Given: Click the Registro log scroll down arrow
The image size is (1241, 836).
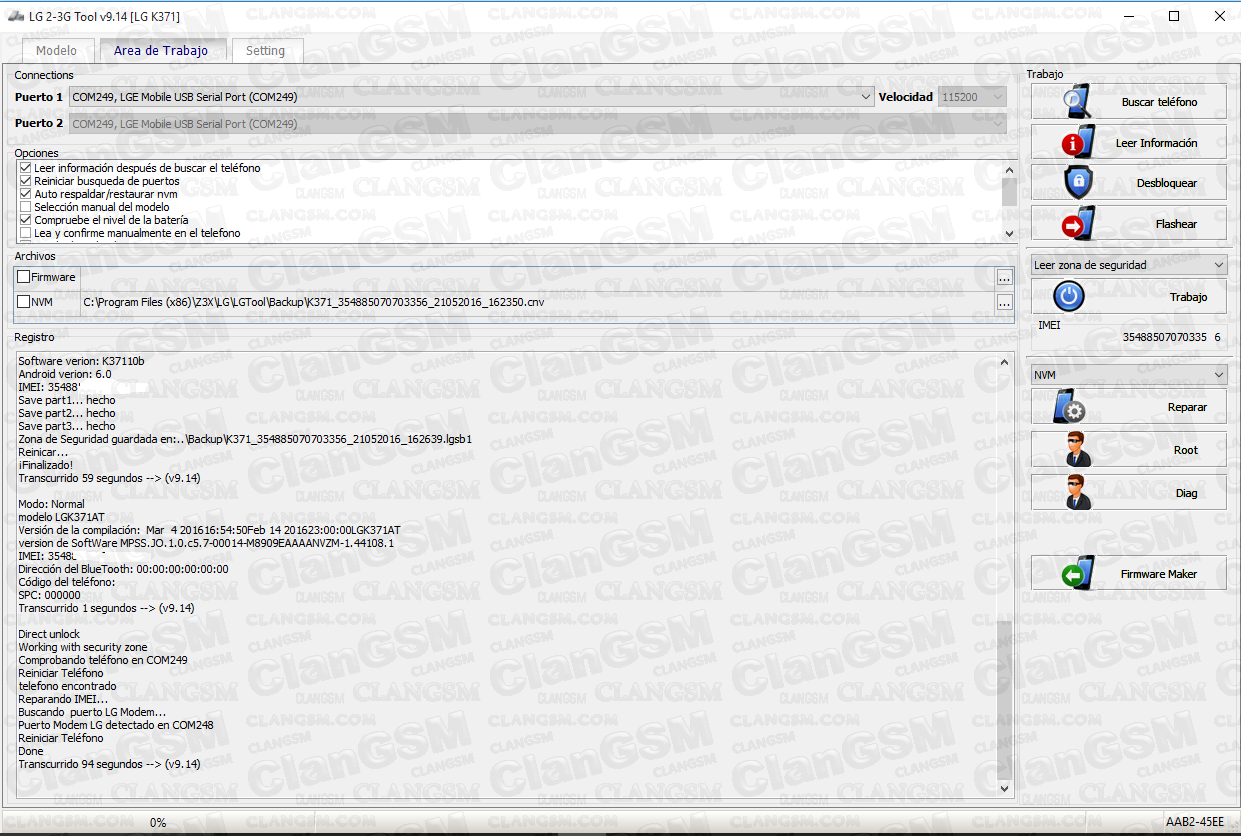Looking at the screenshot, I should point(1006,788).
